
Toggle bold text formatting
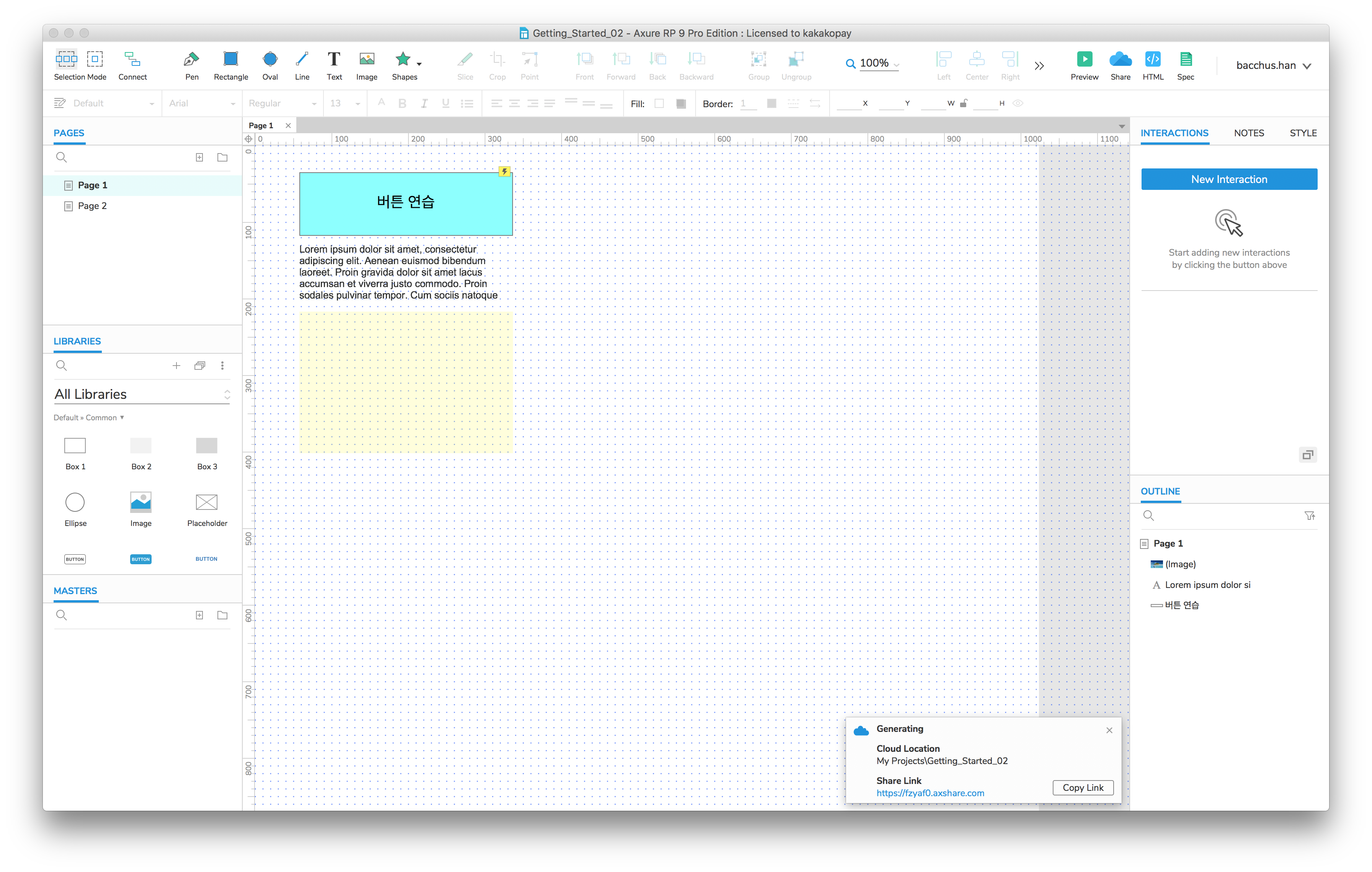click(x=402, y=104)
